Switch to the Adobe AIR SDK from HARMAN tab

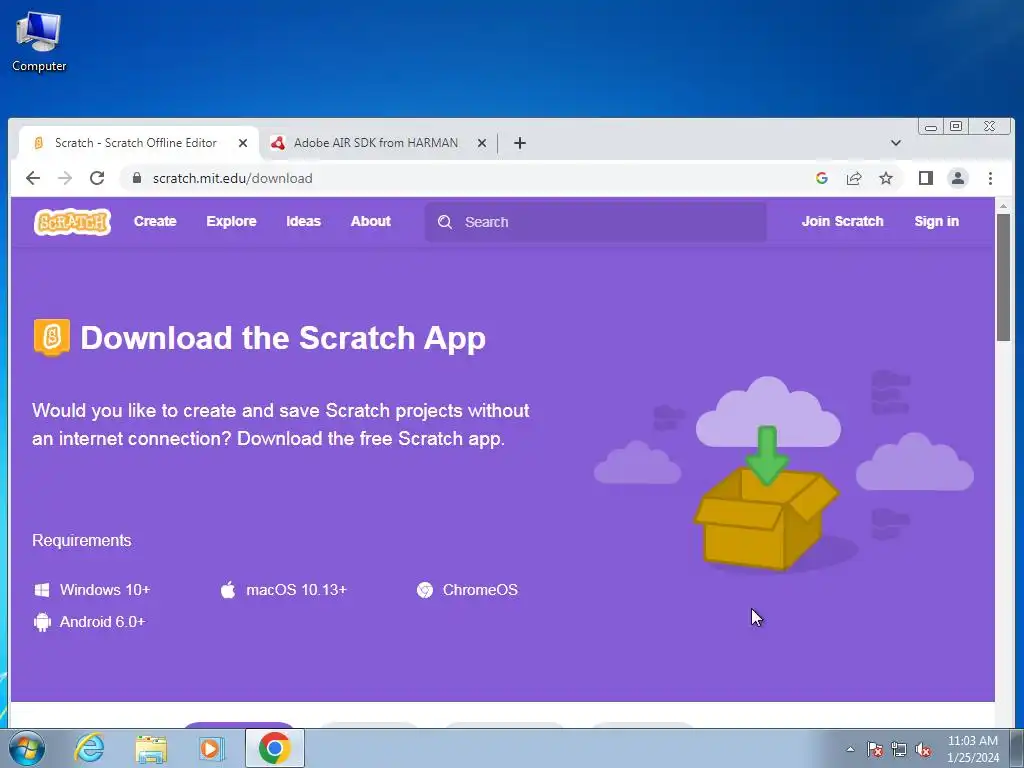(x=376, y=143)
